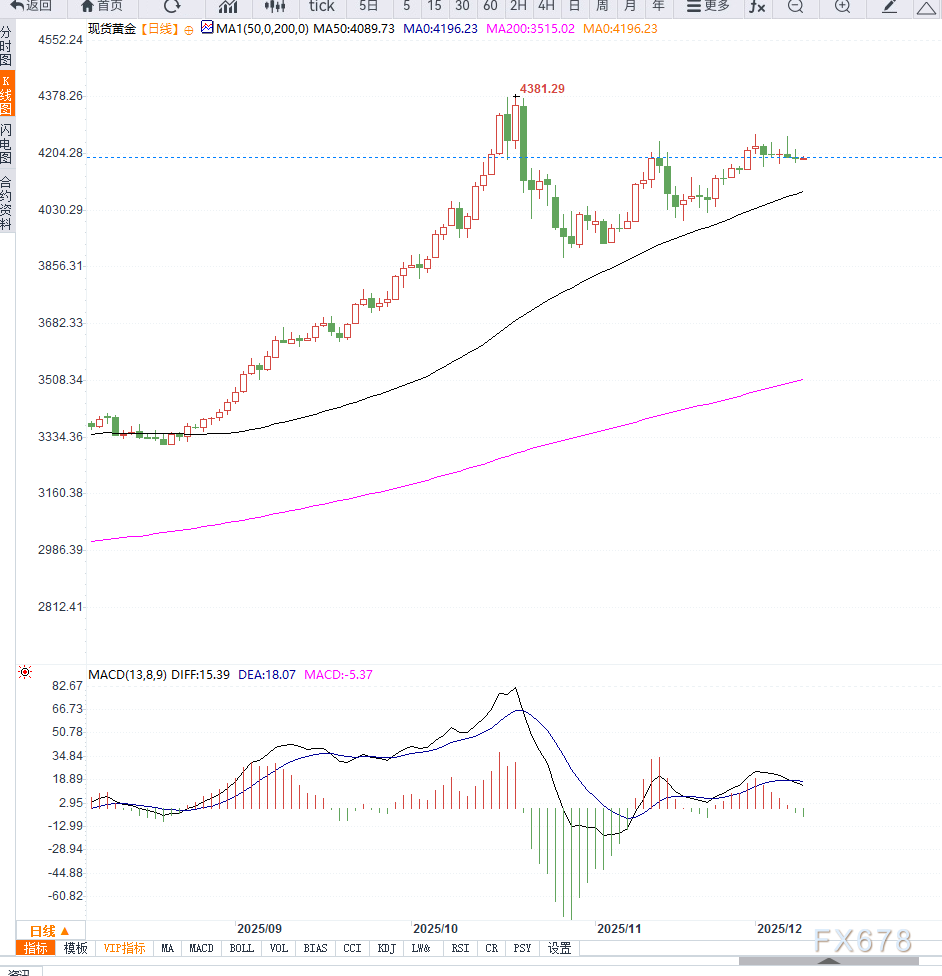Open the indicator 设置 settings
The image size is (942, 976).
[x=560, y=948]
